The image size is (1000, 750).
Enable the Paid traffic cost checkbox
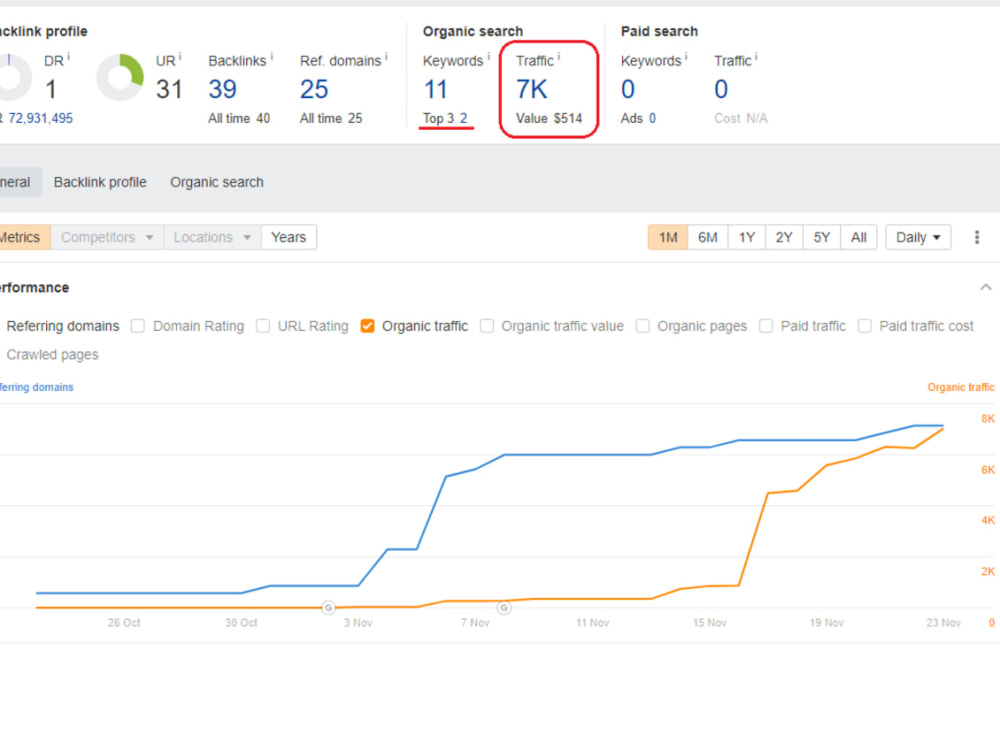click(865, 326)
